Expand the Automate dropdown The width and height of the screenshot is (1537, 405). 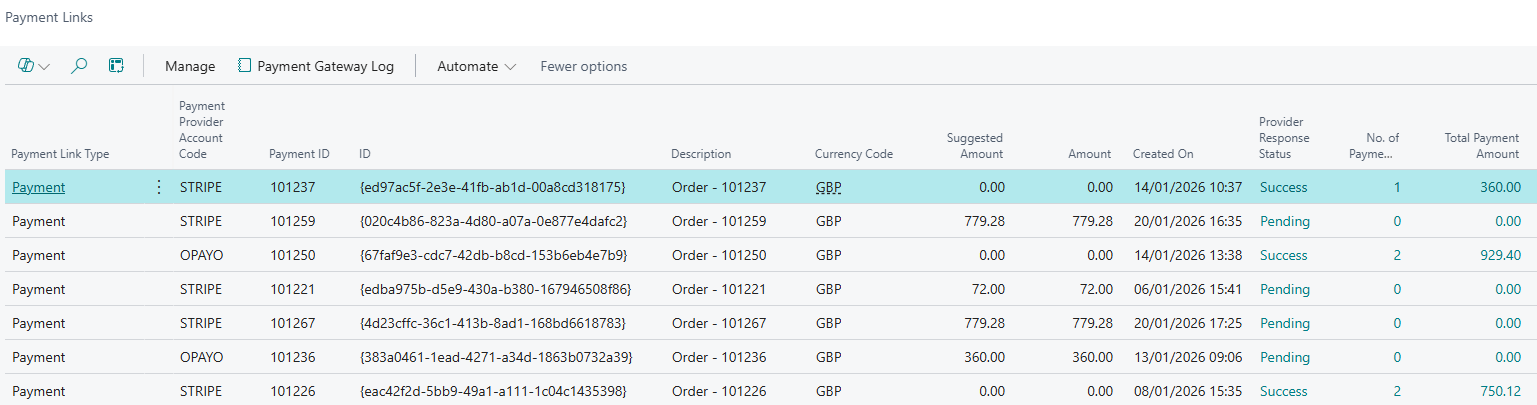coord(476,66)
